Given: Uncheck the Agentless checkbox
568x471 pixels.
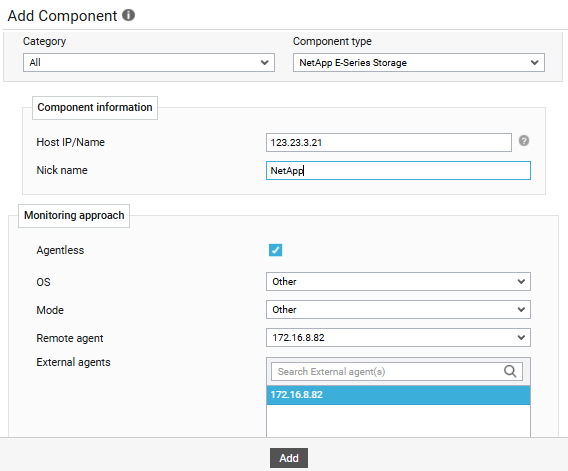Looking at the screenshot, I should [x=275, y=250].
